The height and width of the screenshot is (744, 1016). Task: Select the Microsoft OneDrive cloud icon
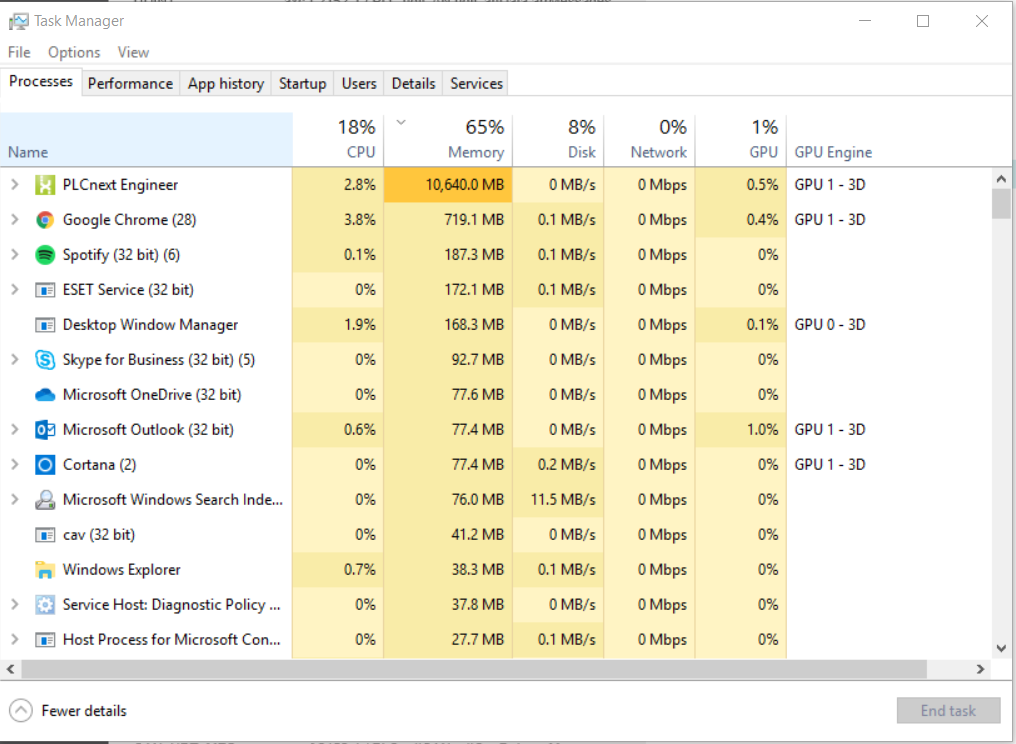click(x=45, y=395)
